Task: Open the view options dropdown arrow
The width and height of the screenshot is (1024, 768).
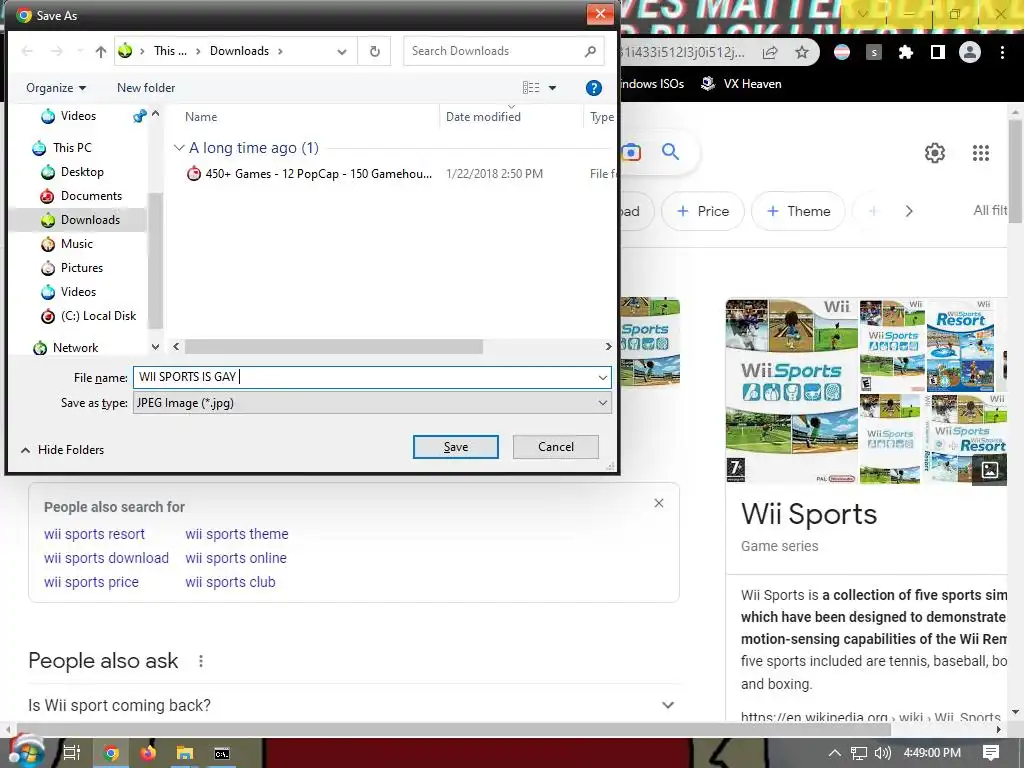Action: pos(552,88)
